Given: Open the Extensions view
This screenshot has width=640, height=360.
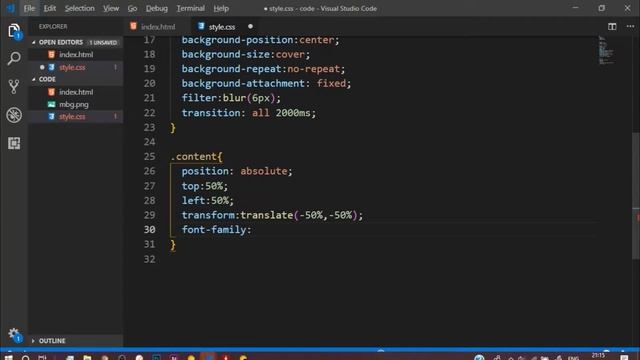Looking at the screenshot, I should click(14, 143).
